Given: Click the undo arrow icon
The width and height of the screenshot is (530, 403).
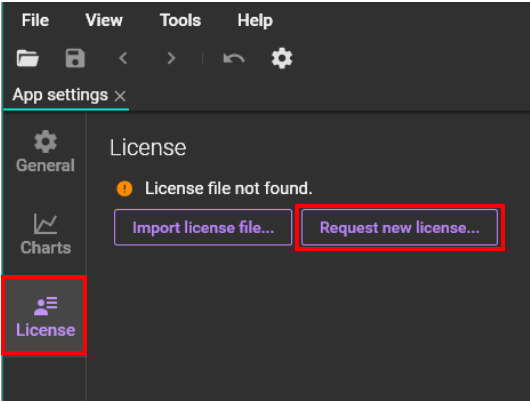Looking at the screenshot, I should coord(234,58).
